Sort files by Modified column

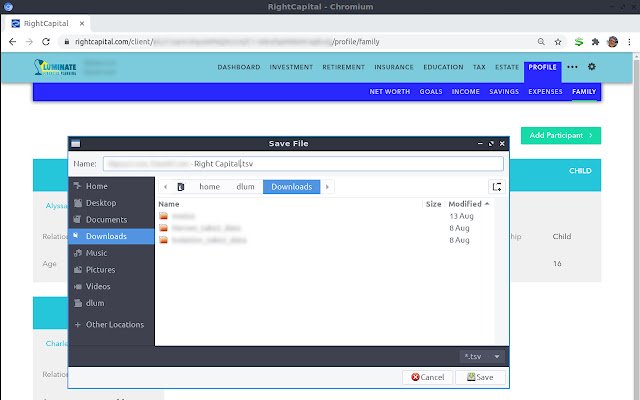469,204
